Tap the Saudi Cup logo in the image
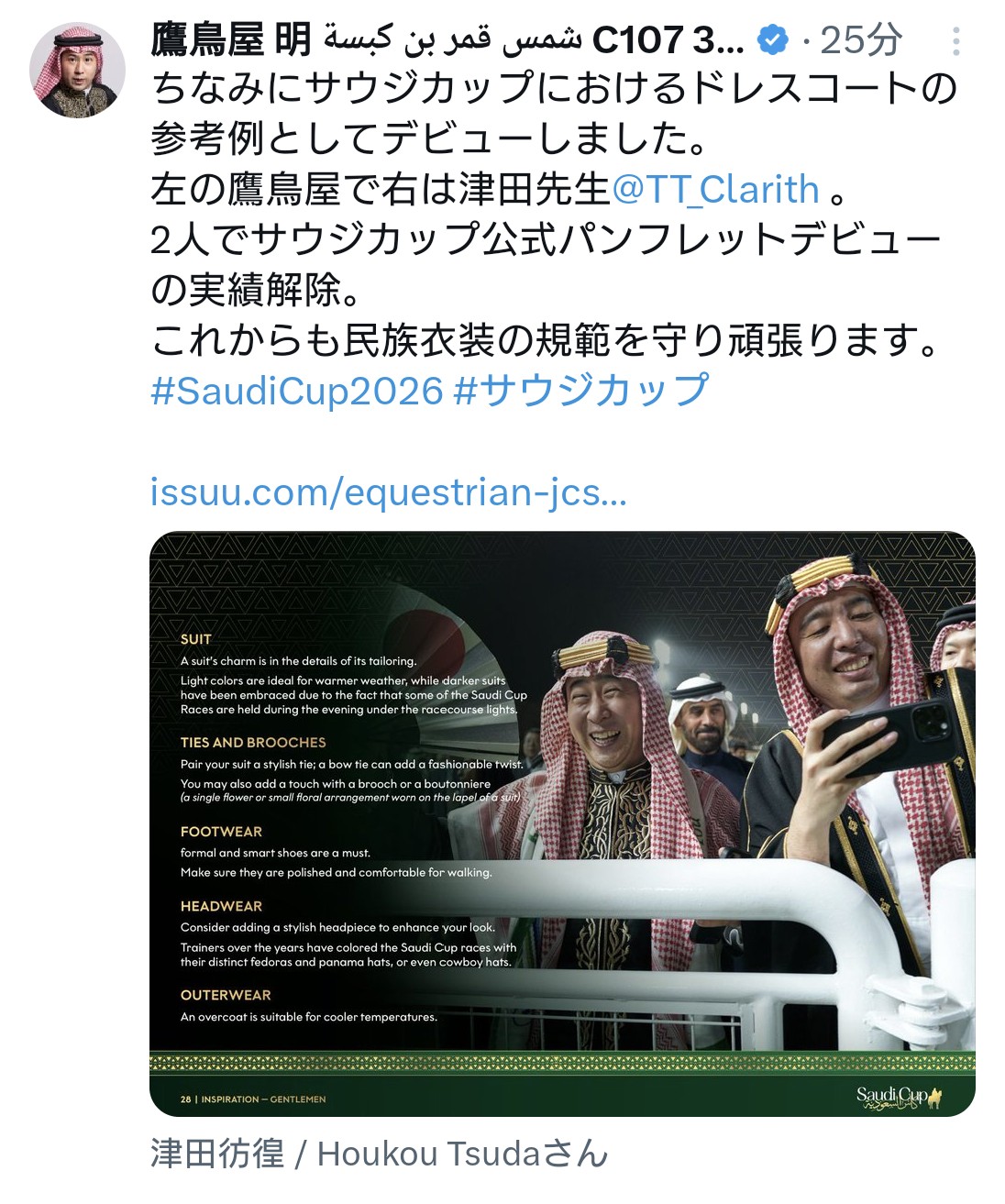Image resolution: width=1005 pixels, height=1204 pixels. (x=900, y=1097)
